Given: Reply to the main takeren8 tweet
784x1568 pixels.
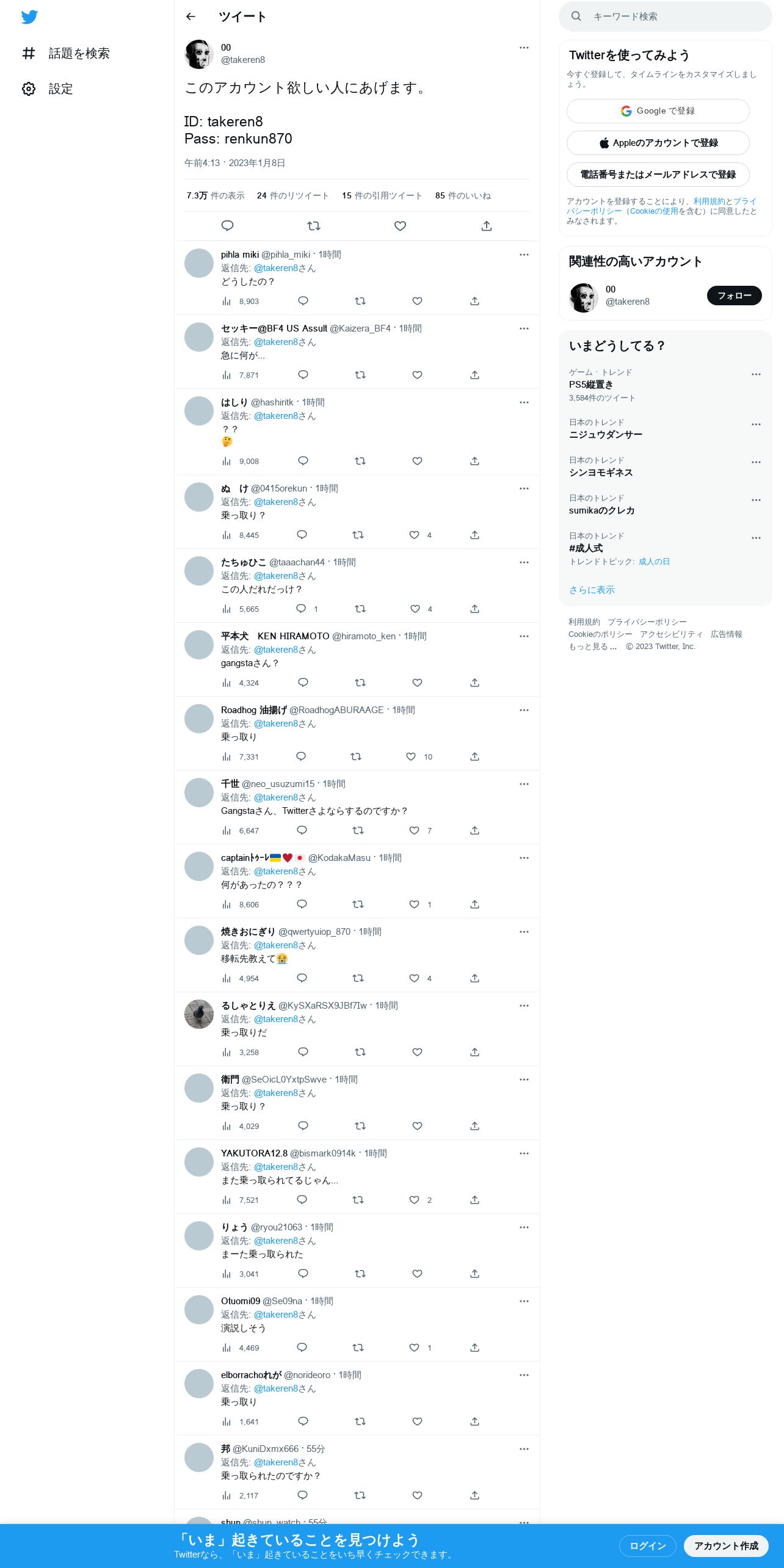Looking at the screenshot, I should tap(227, 226).
